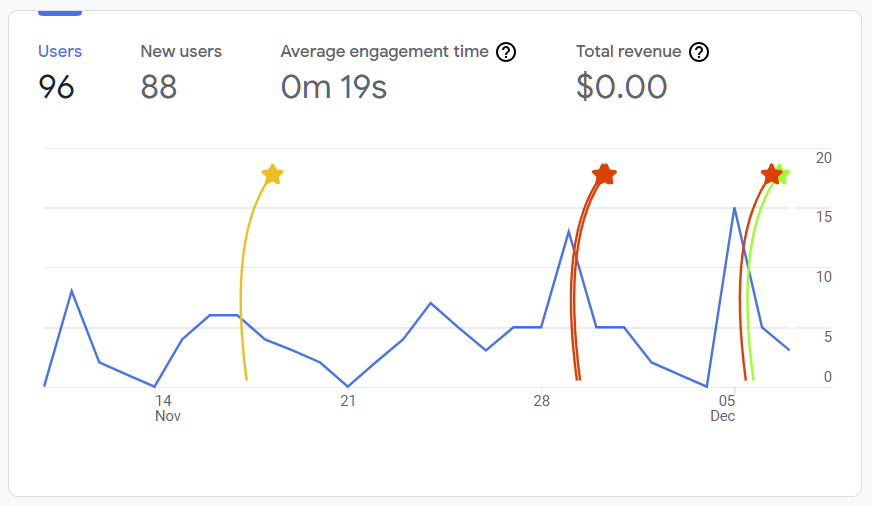The height and width of the screenshot is (506, 872).
Task: Select the Total revenue metric tab
Action: pyautogui.click(x=628, y=51)
